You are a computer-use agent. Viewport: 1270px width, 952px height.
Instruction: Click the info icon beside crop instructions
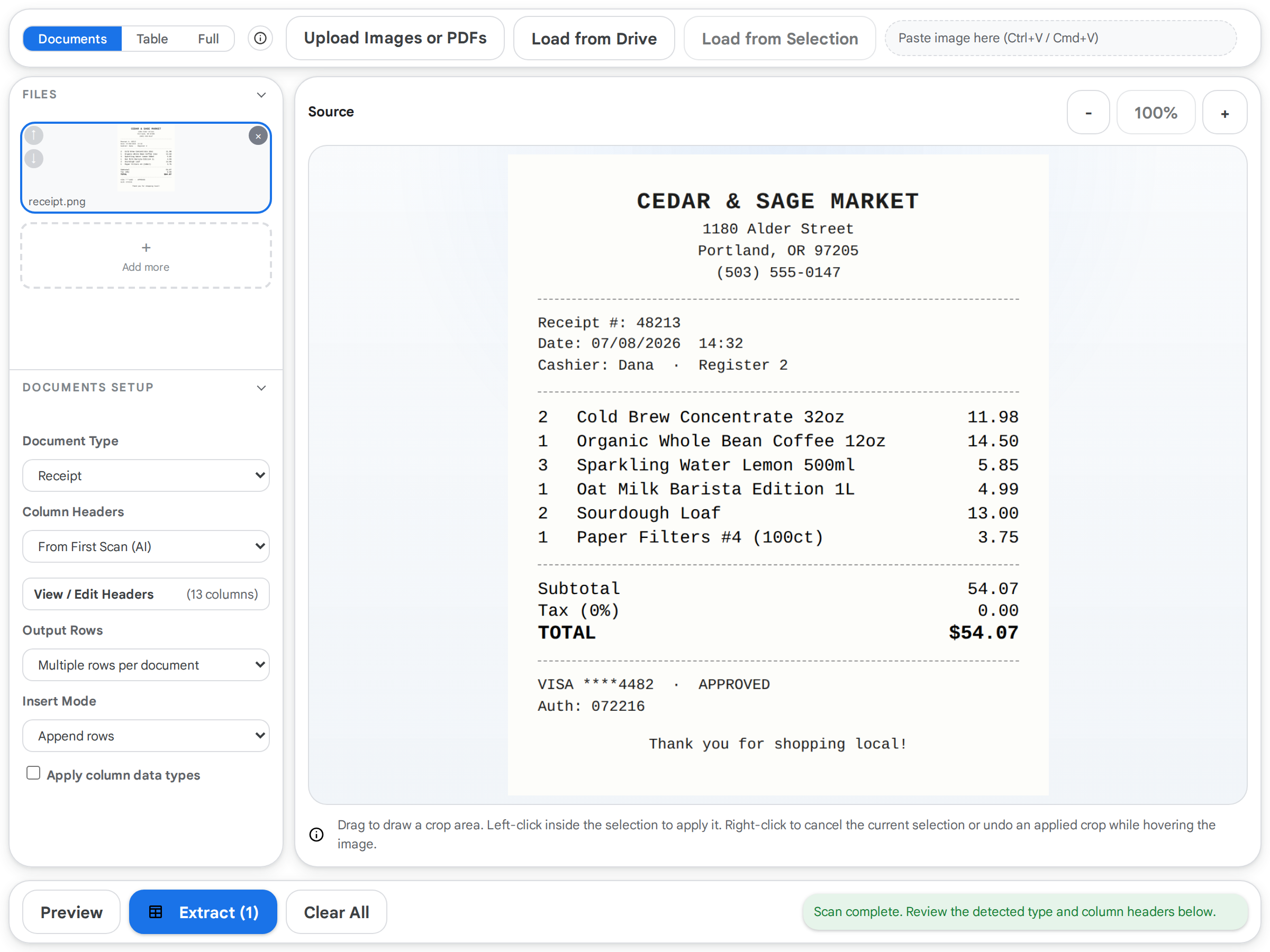tap(316, 835)
